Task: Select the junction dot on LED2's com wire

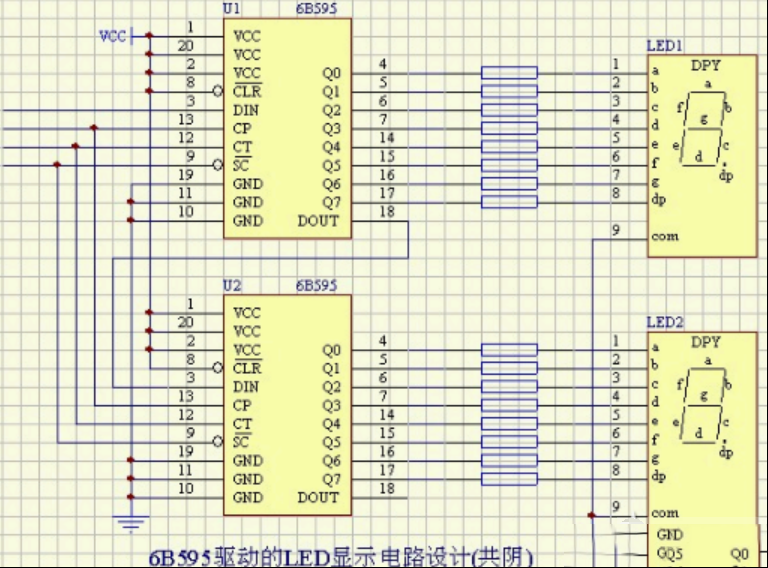Action: [592, 515]
